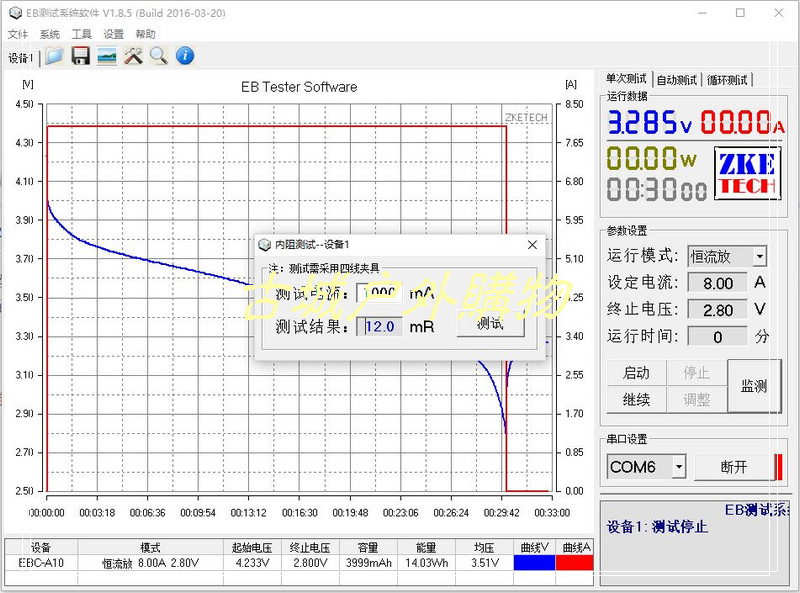Click the 启动 start button
Image resolution: width=800 pixels, height=593 pixels.
click(636, 373)
